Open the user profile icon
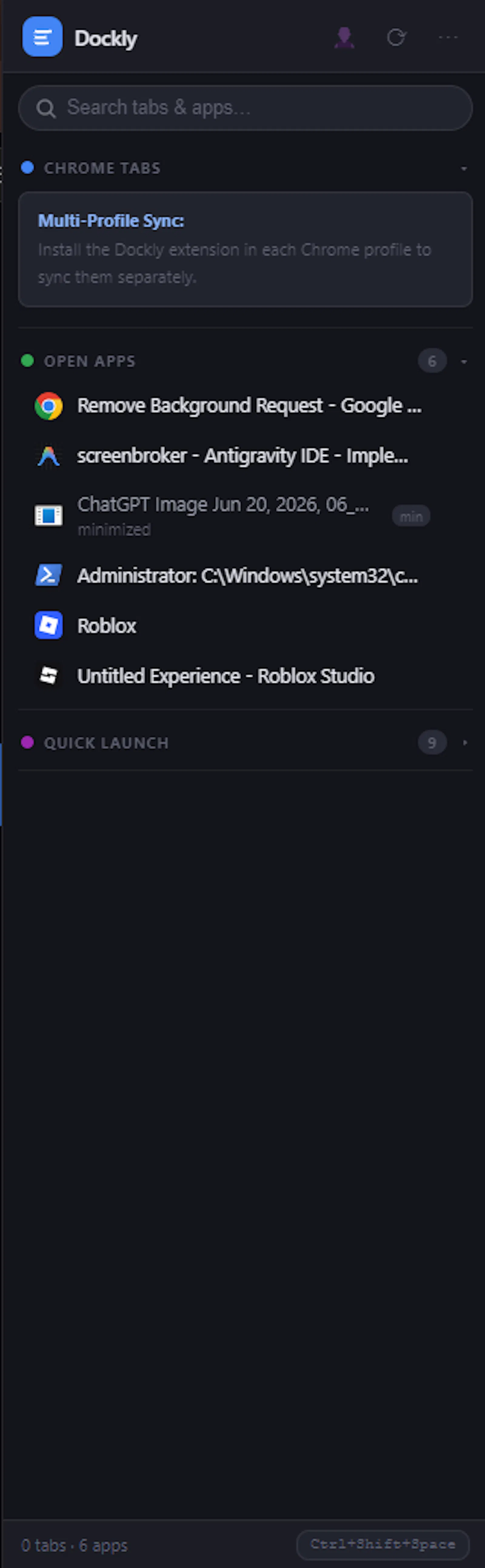The width and height of the screenshot is (485, 1568). tap(344, 37)
